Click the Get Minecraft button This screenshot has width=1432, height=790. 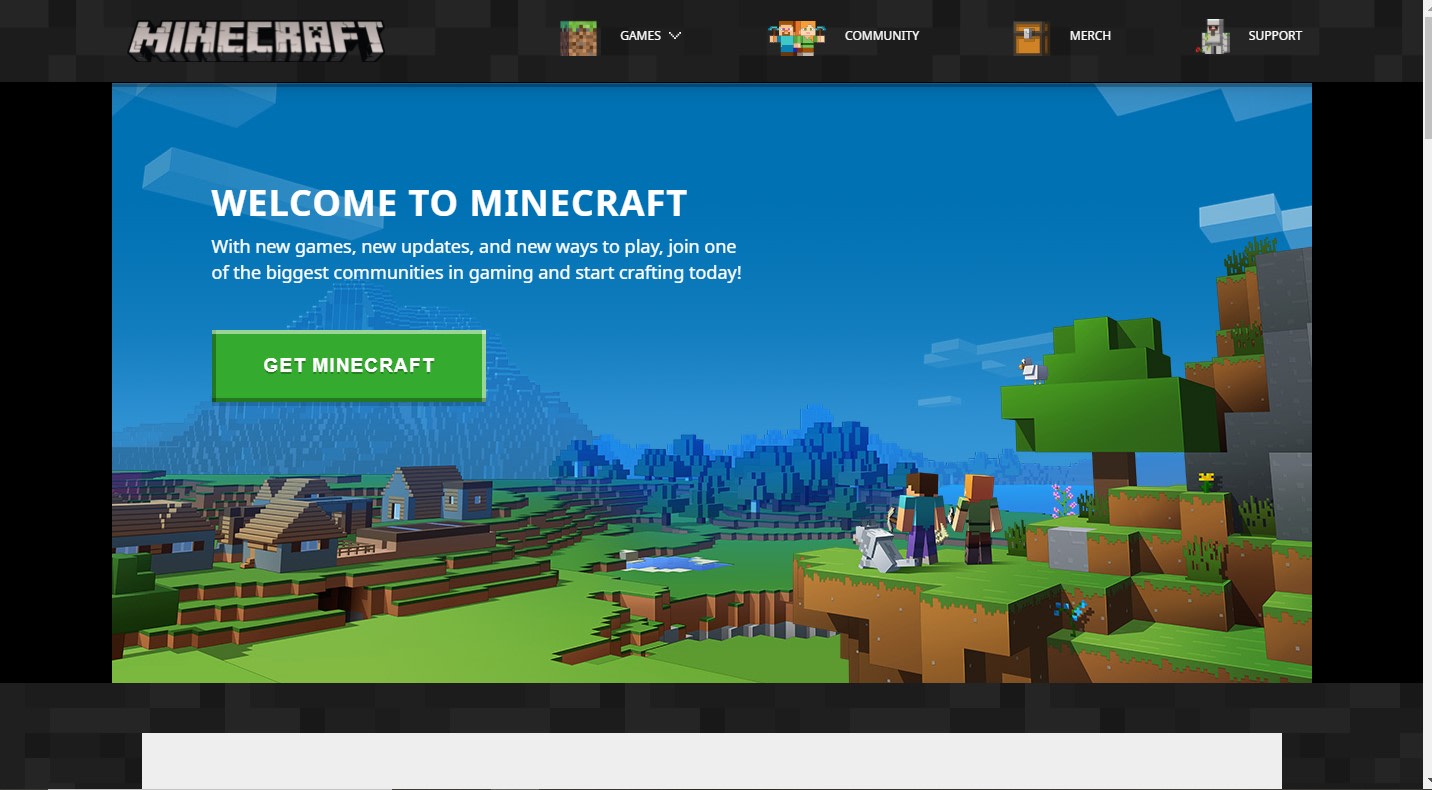349,366
